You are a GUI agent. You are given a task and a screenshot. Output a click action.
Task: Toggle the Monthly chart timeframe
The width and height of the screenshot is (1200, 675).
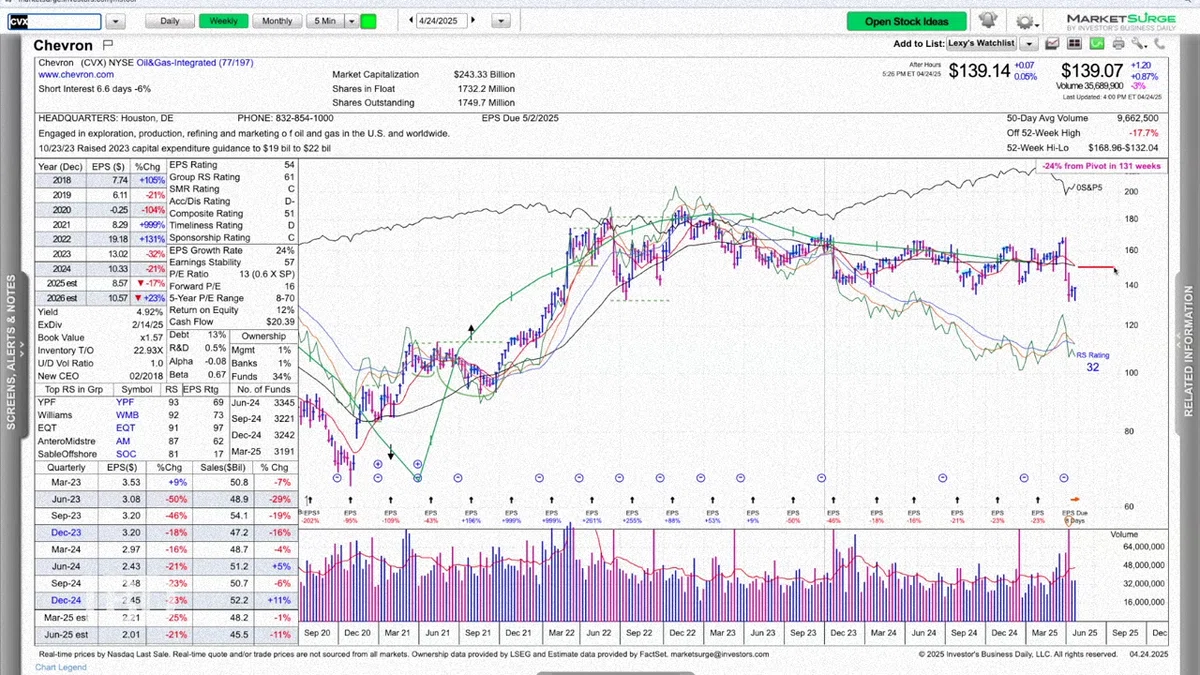[277, 21]
